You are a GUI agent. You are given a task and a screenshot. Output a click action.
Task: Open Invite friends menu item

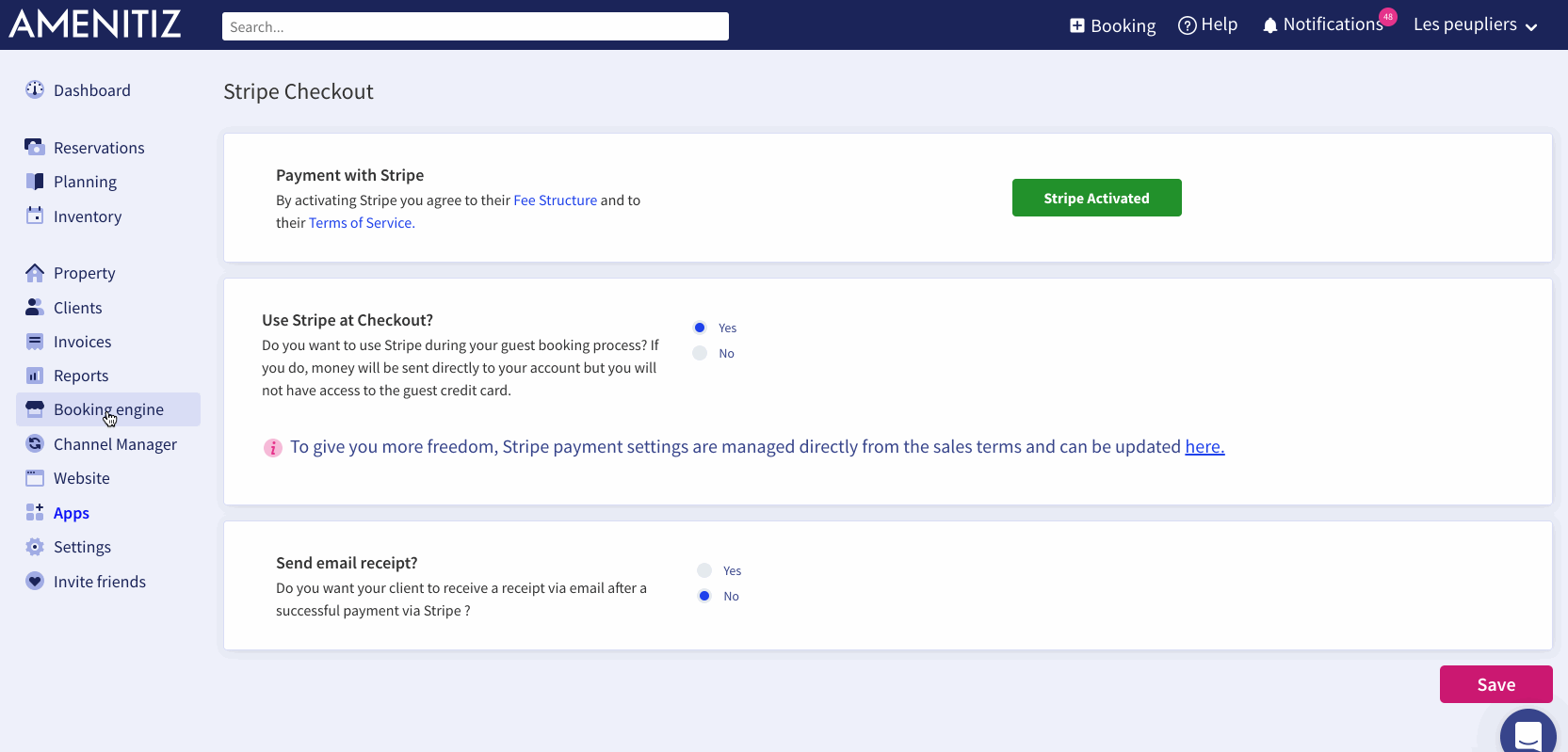(x=100, y=582)
